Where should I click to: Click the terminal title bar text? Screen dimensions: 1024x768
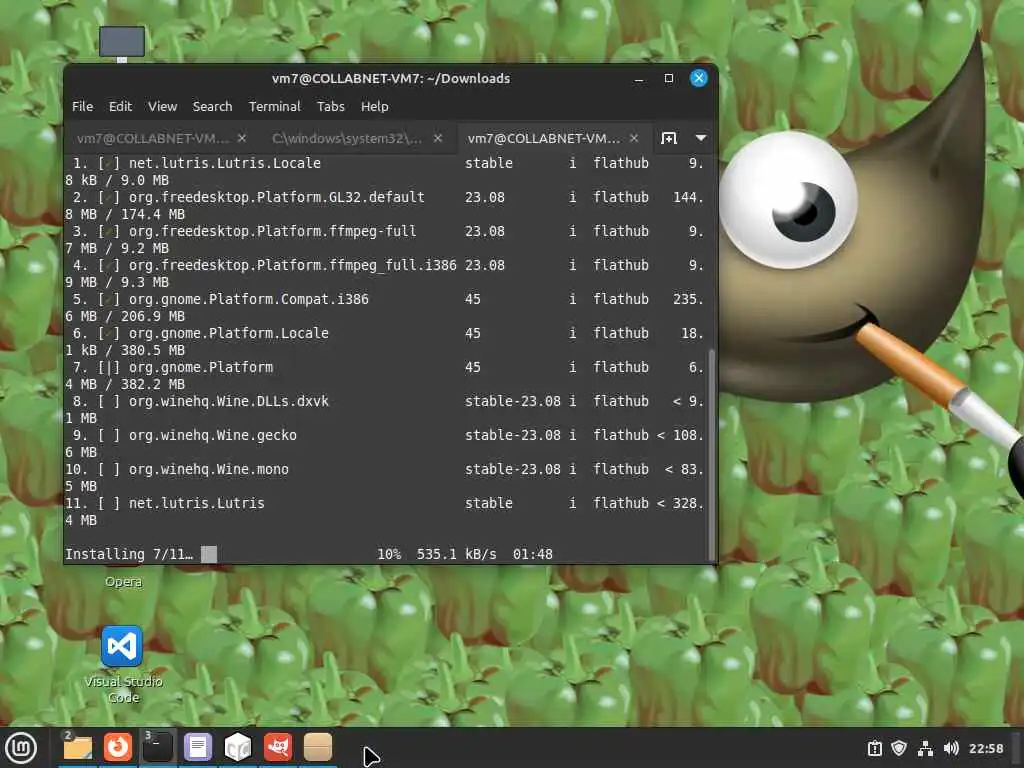coord(391,78)
